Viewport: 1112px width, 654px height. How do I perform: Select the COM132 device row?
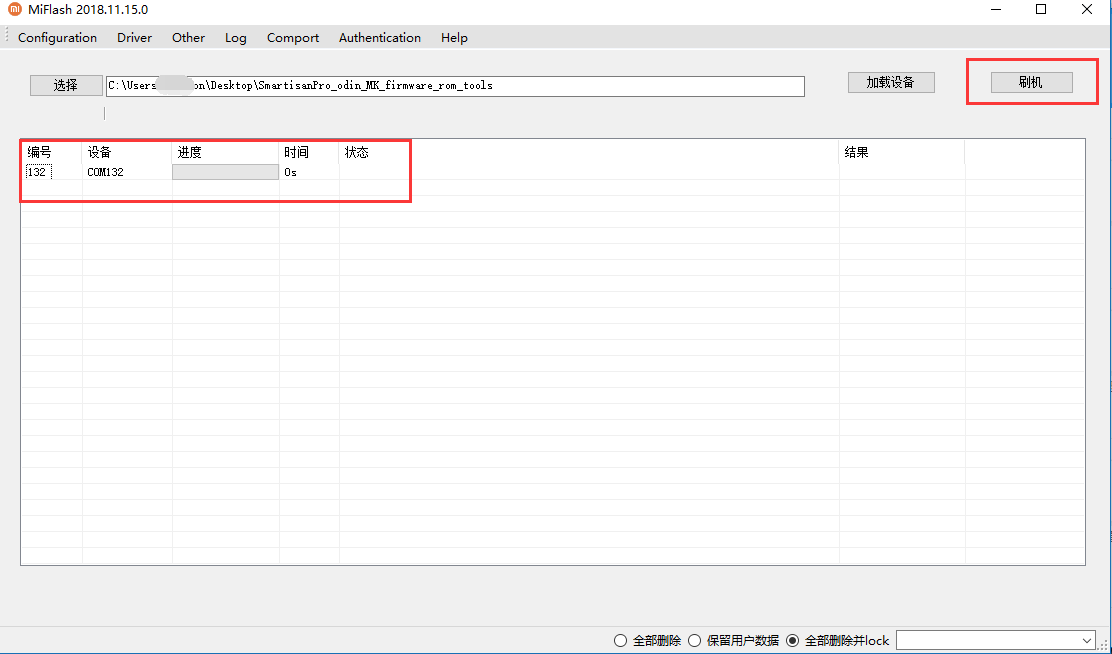click(552, 172)
